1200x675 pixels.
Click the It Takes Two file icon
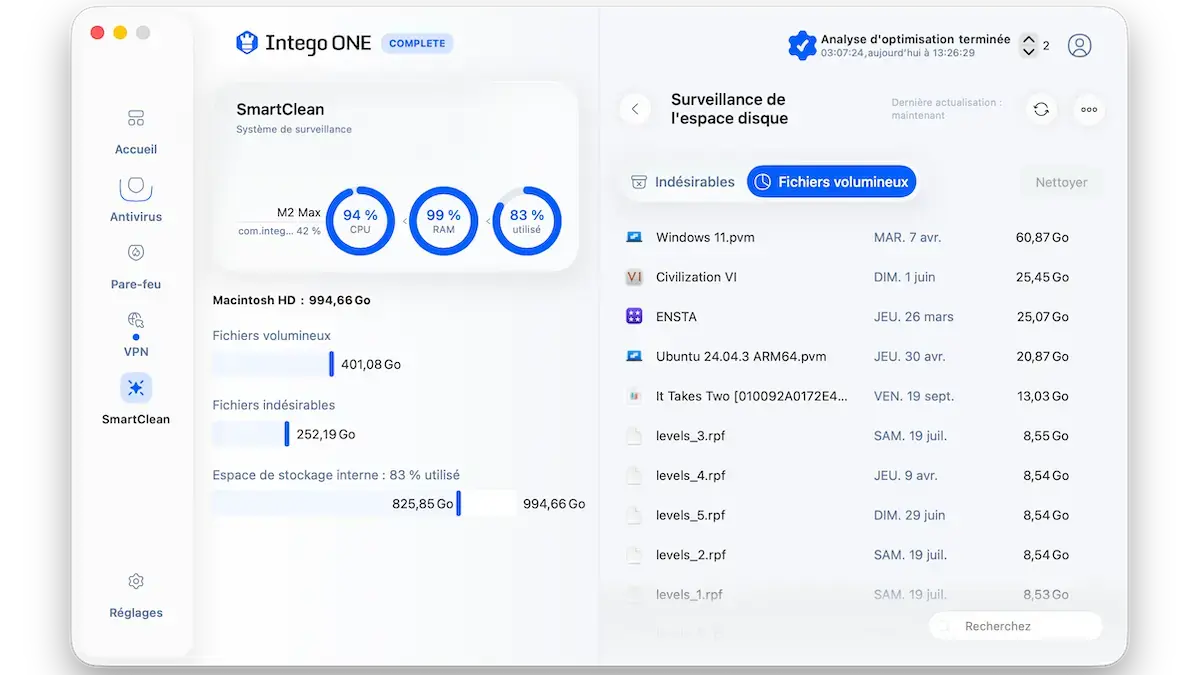(x=634, y=396)
